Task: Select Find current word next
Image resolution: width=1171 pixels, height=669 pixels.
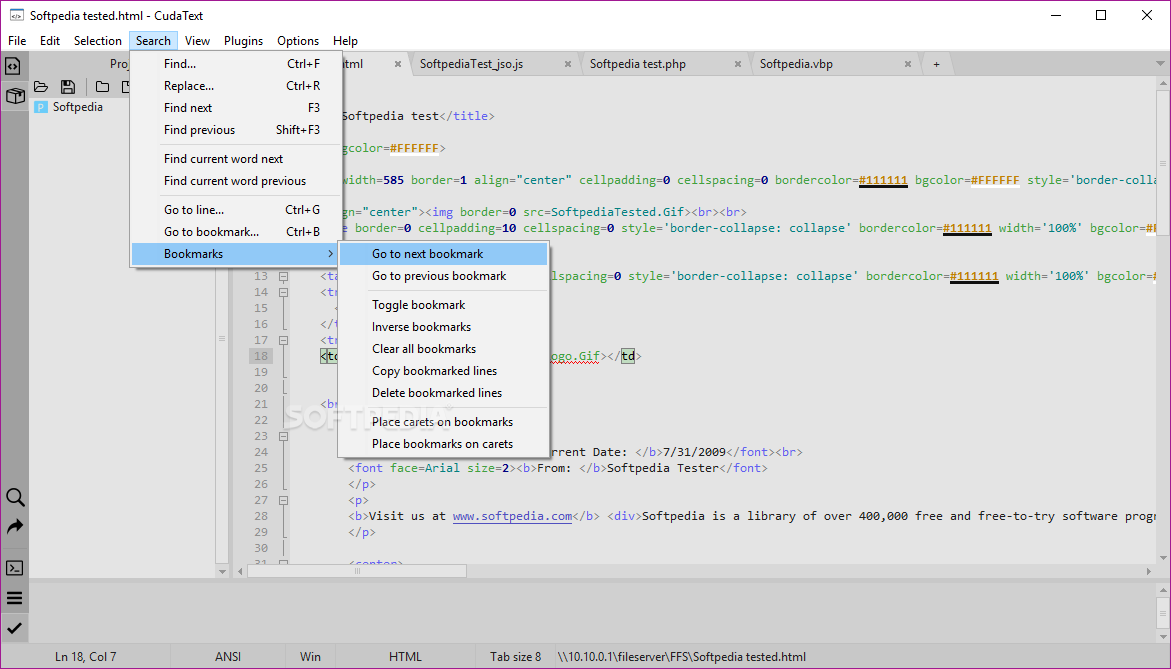Action: (236, 159)
